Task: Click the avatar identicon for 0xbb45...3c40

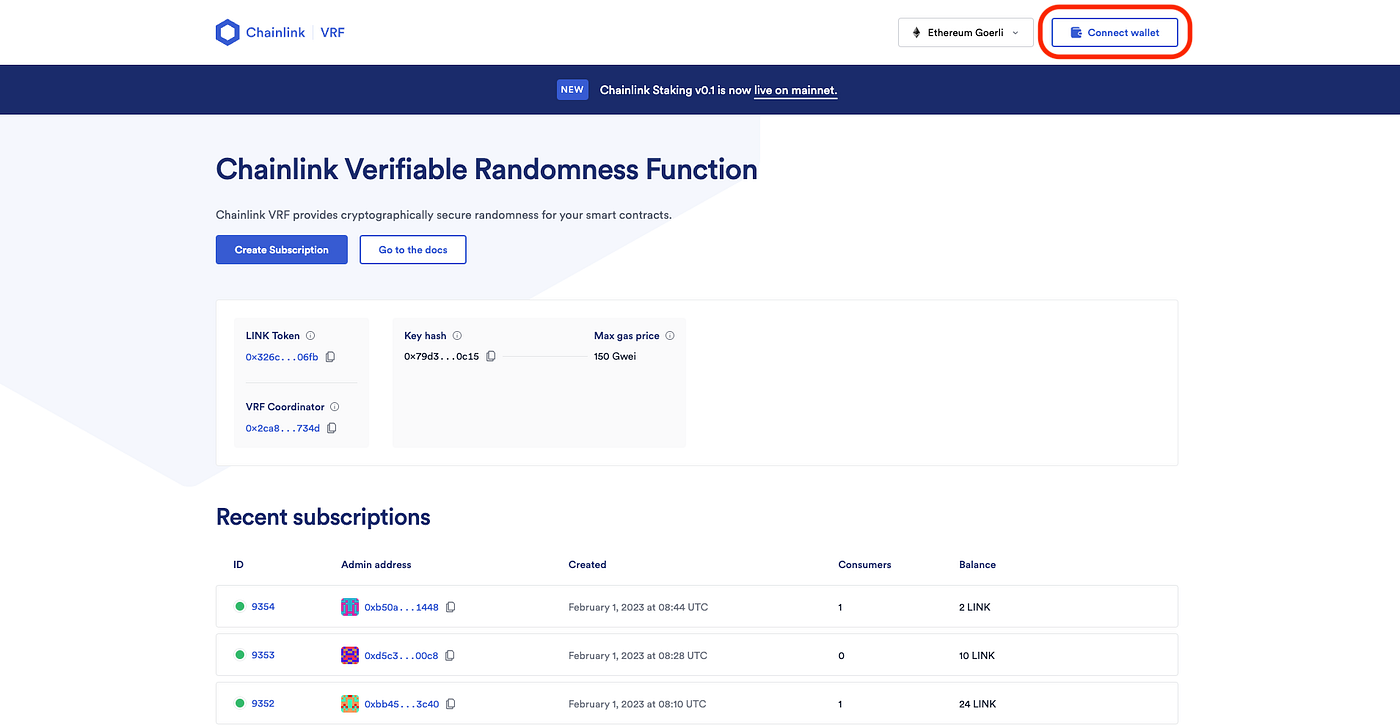Action: [350, 704]
